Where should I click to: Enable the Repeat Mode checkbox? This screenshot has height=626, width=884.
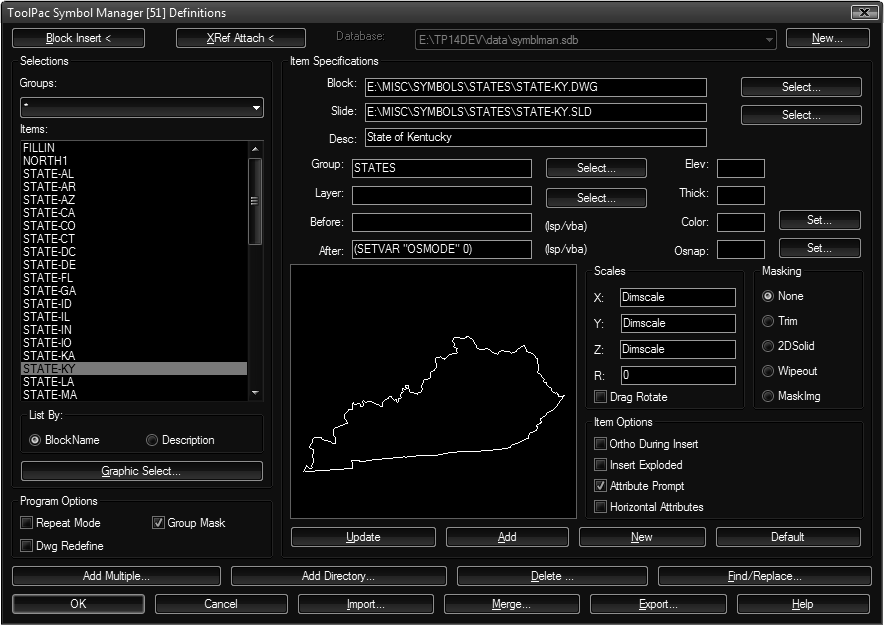click(x=26, y=523)
